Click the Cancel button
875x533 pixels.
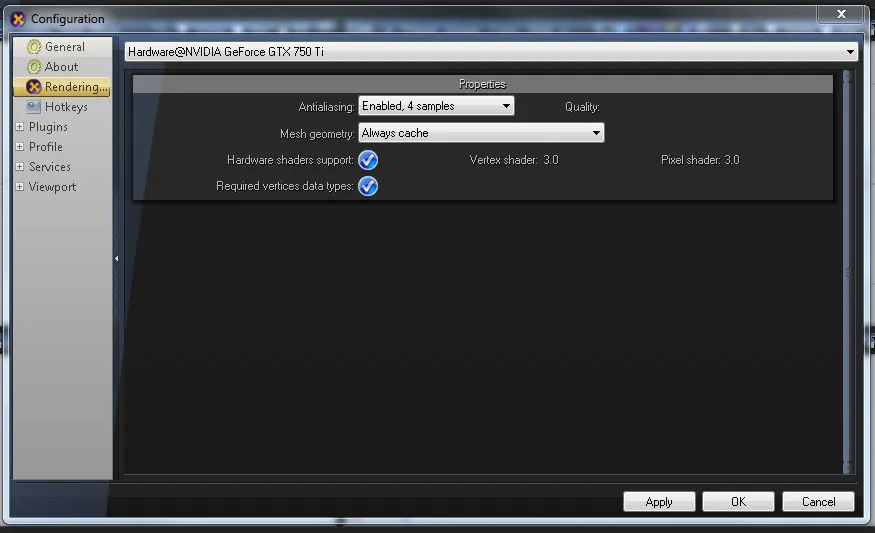pyautogui.click(x=818, y=501)
